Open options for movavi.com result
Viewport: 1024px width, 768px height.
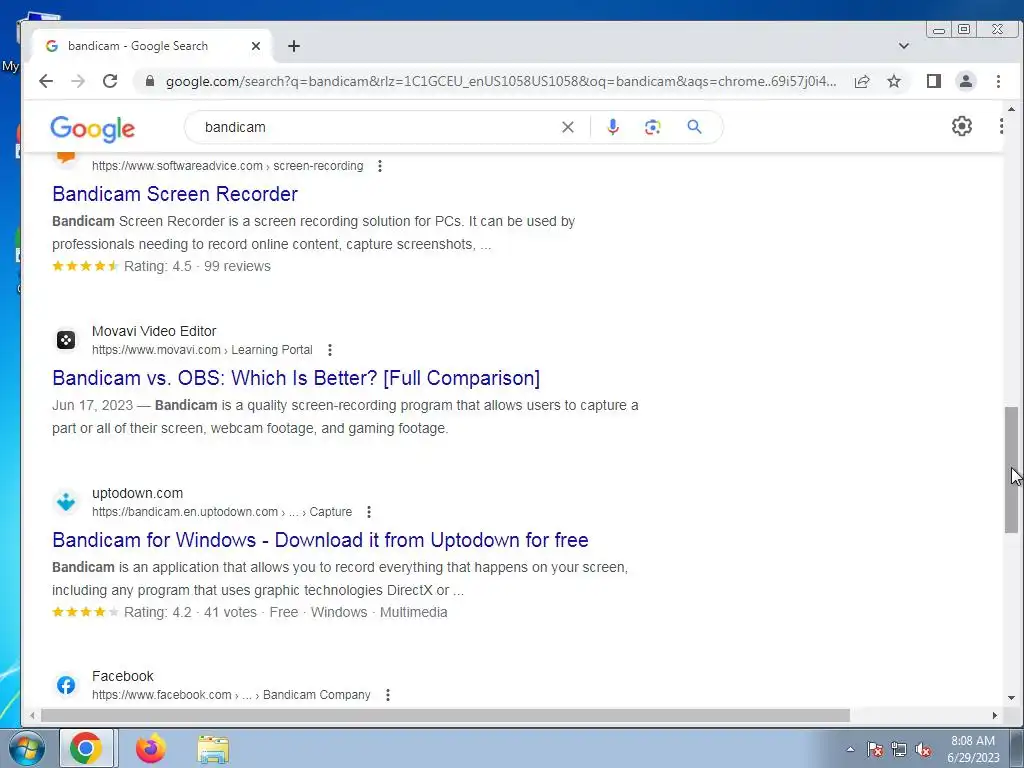point(330,350)
